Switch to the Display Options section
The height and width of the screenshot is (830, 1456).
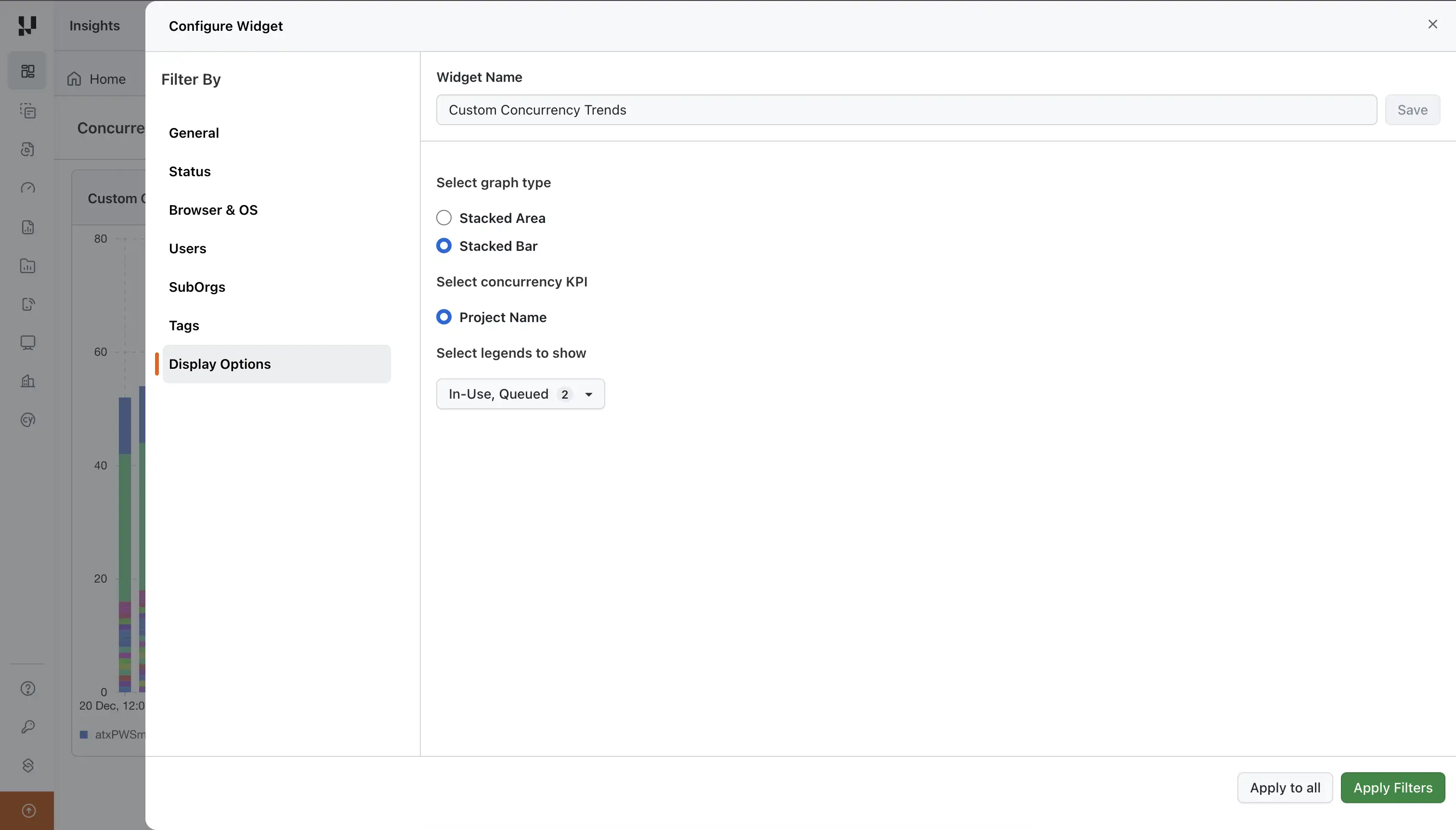pyautogui.click(x=221, y=363)
